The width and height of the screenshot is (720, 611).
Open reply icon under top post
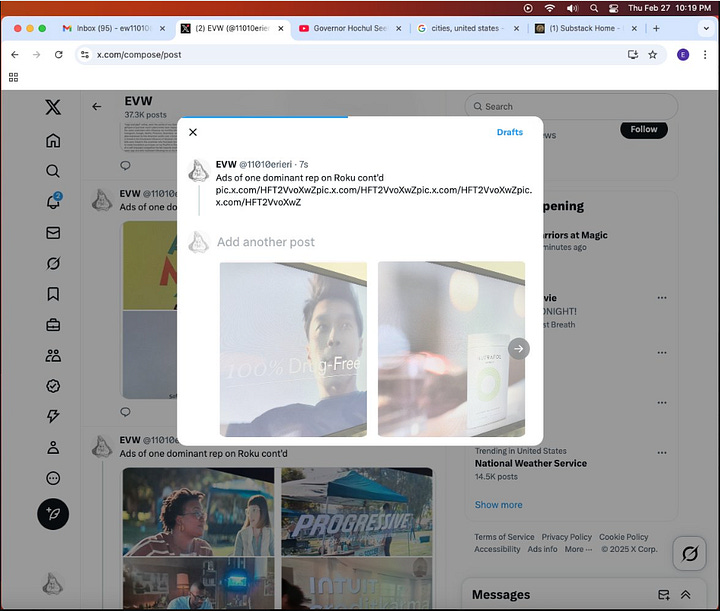pos(125,165)
